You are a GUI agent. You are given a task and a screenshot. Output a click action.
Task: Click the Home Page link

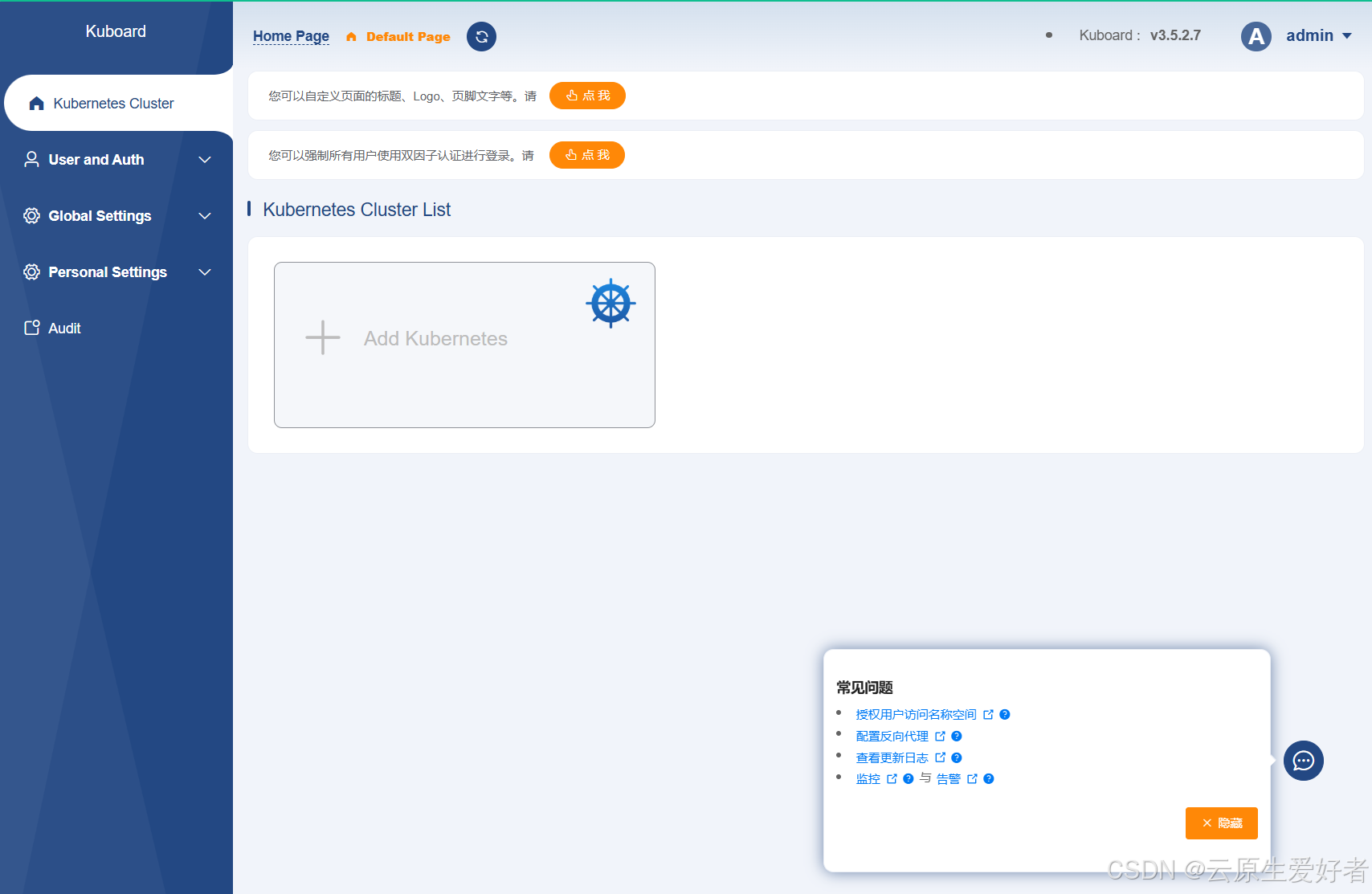(291, 36)
